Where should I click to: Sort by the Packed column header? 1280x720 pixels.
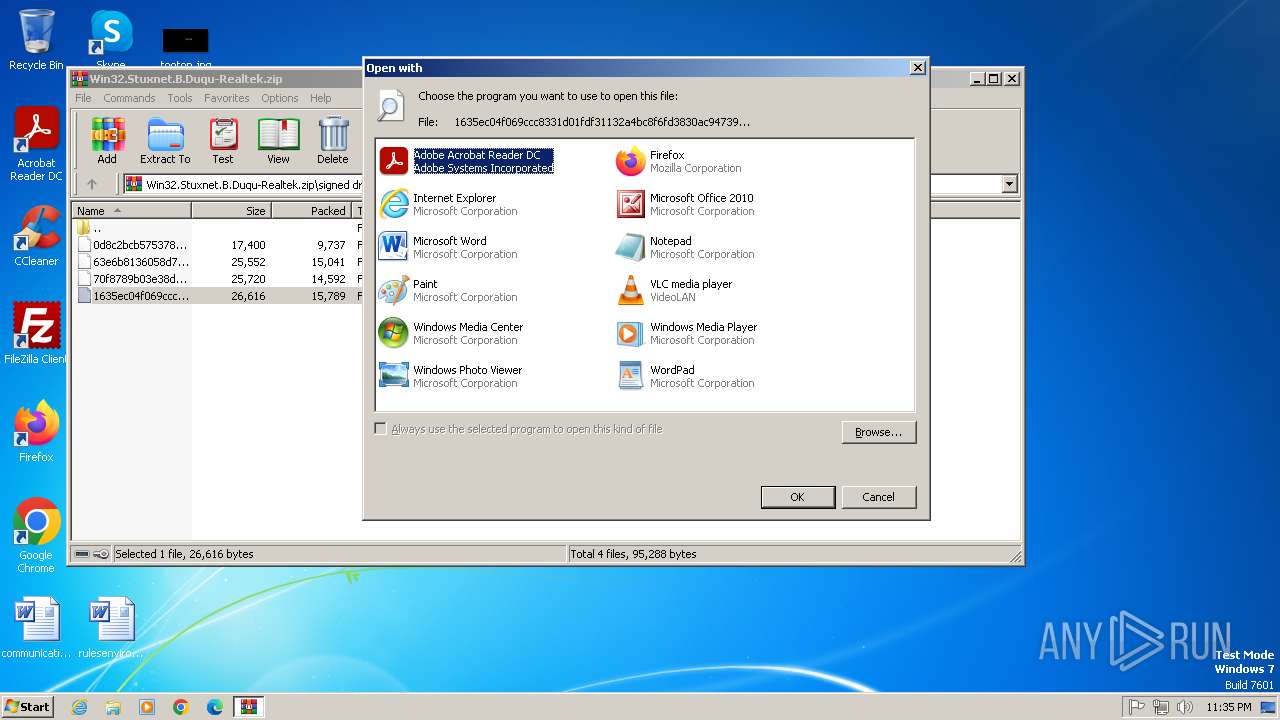click(x=311, y=211)
